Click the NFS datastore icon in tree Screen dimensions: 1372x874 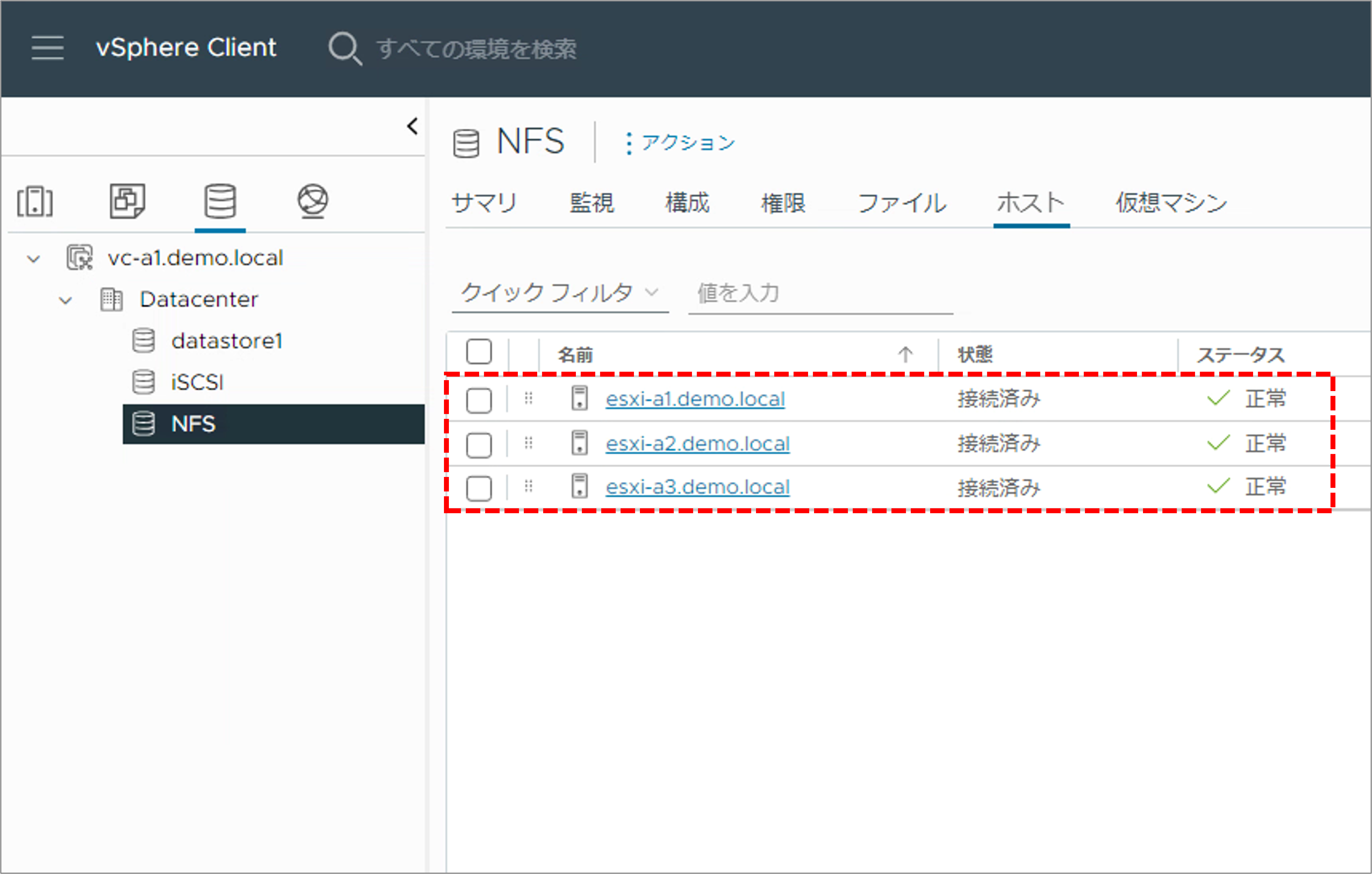click(143, 423)
